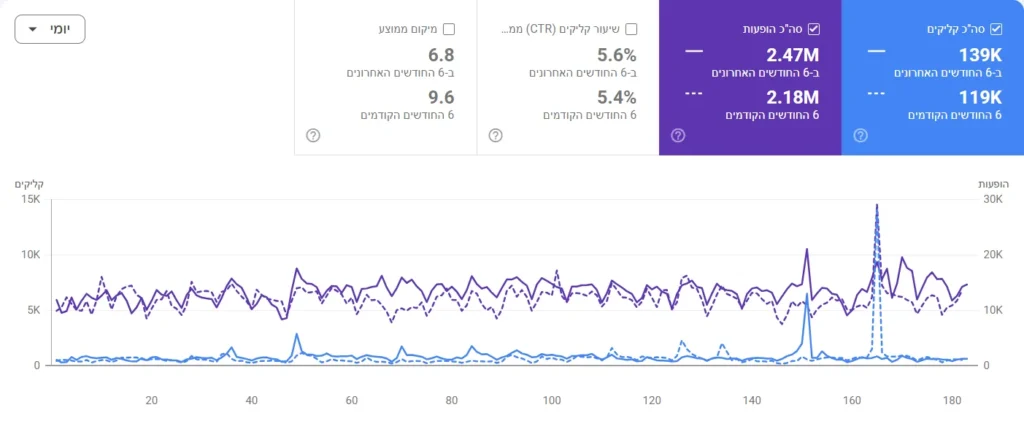
Task: Click the tallest impressions spike near day 165
Action: point(876,206)
